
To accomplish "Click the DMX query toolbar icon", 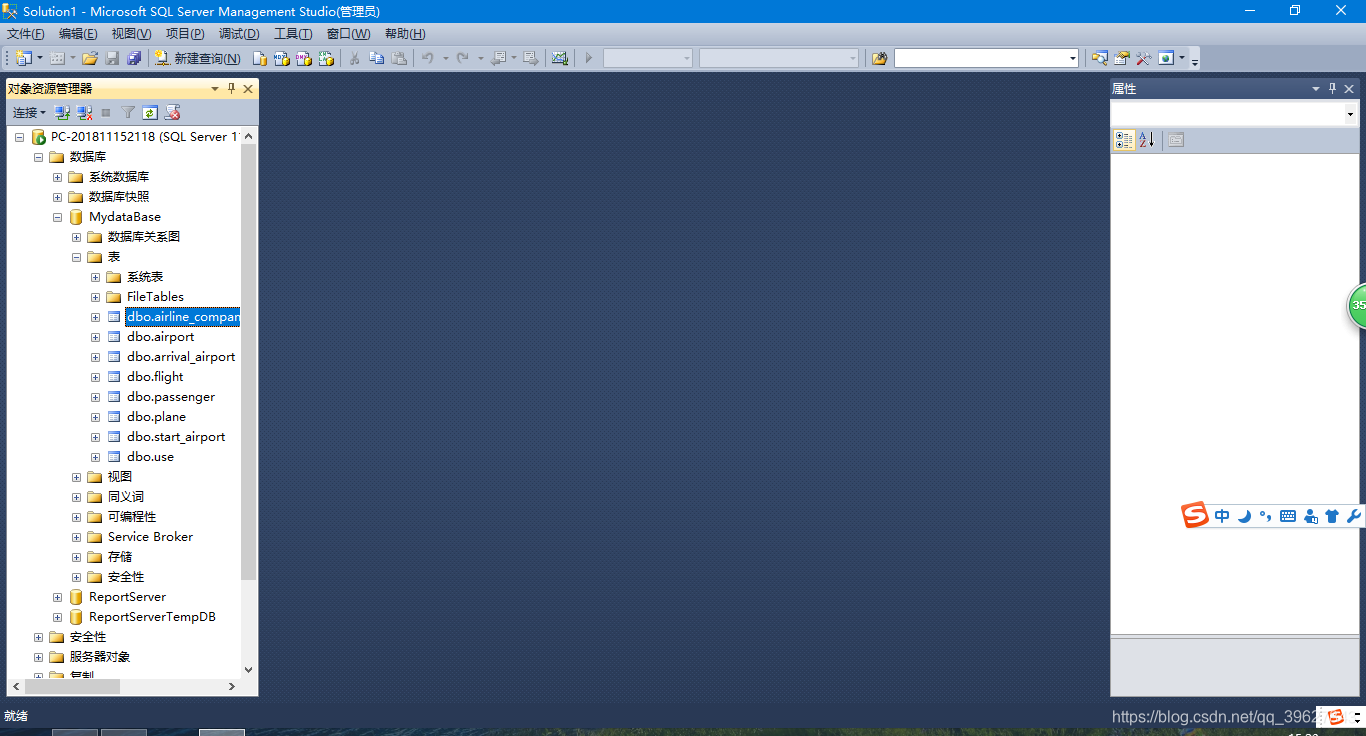I will coord(304,58).
